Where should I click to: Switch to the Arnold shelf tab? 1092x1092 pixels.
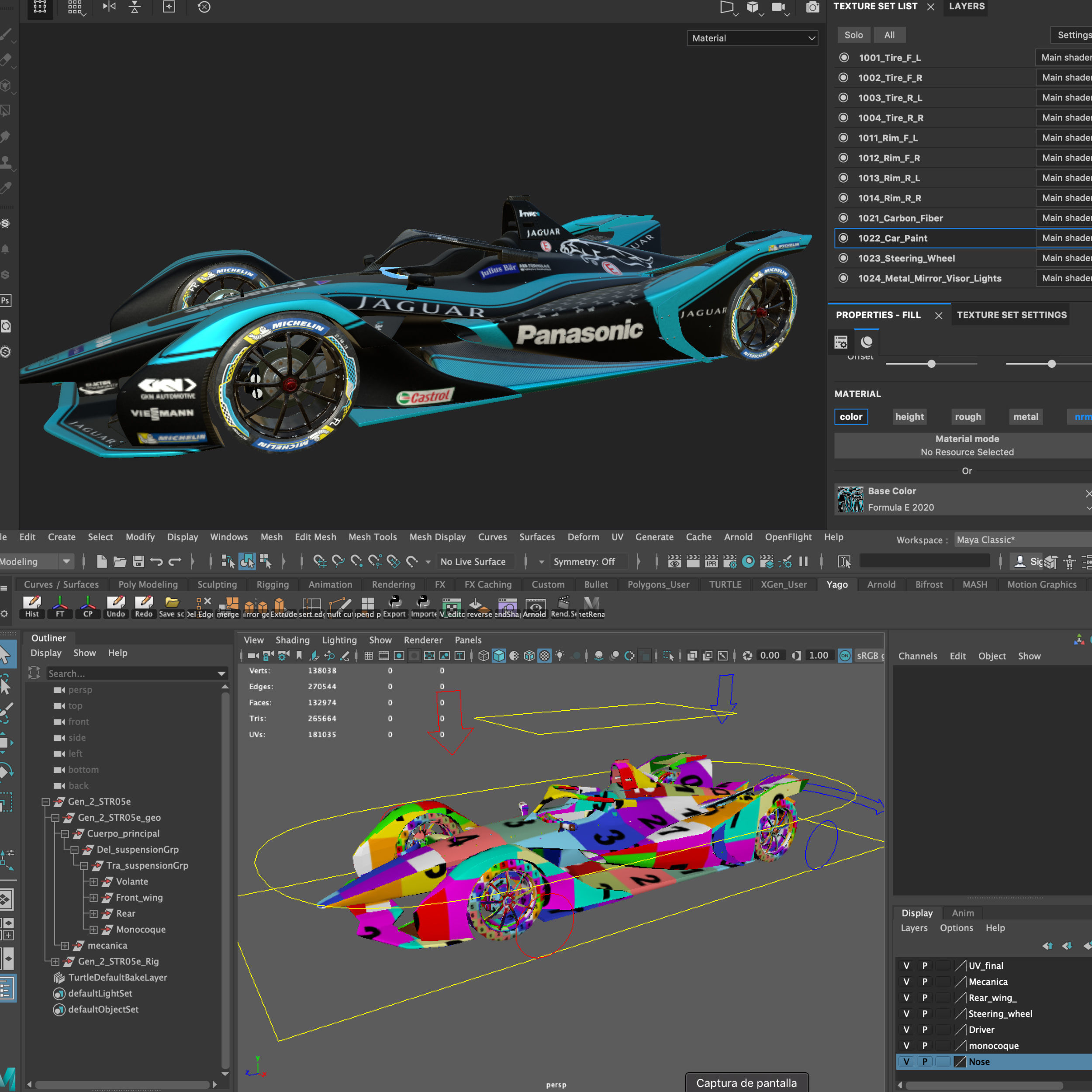(x=881, y=584)
